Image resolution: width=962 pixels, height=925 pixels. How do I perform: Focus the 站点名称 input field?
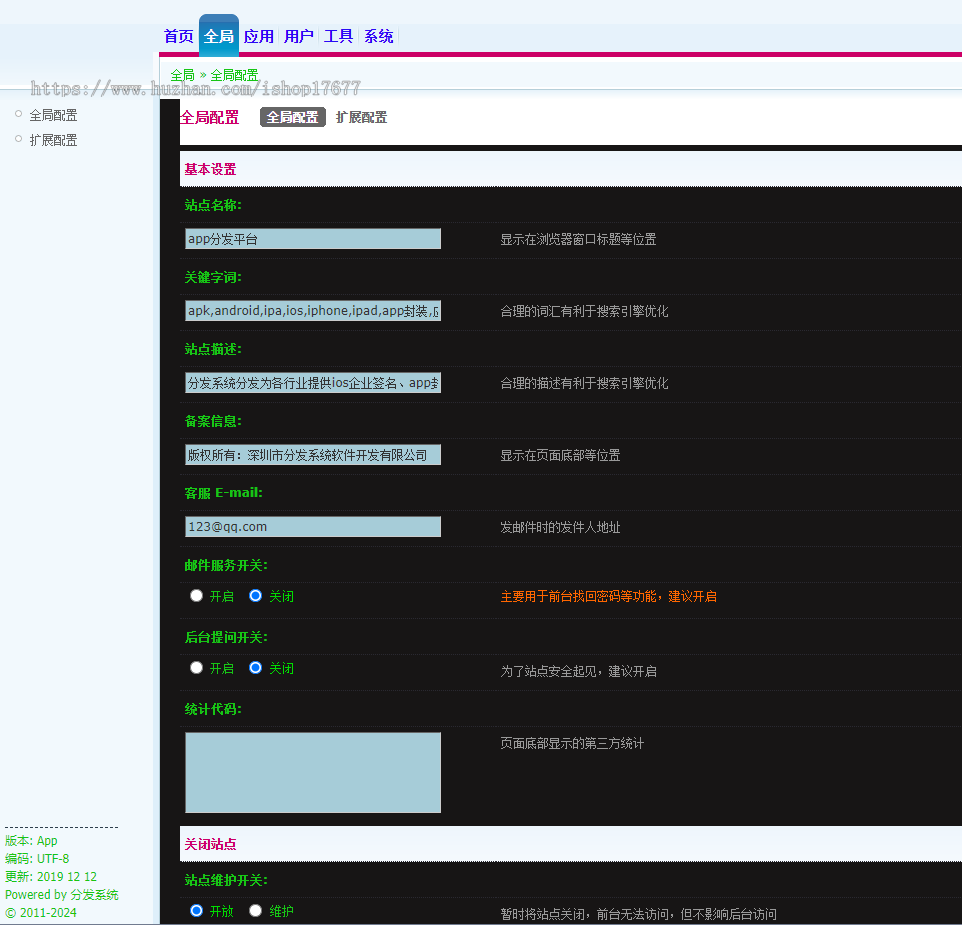(313, 239)
